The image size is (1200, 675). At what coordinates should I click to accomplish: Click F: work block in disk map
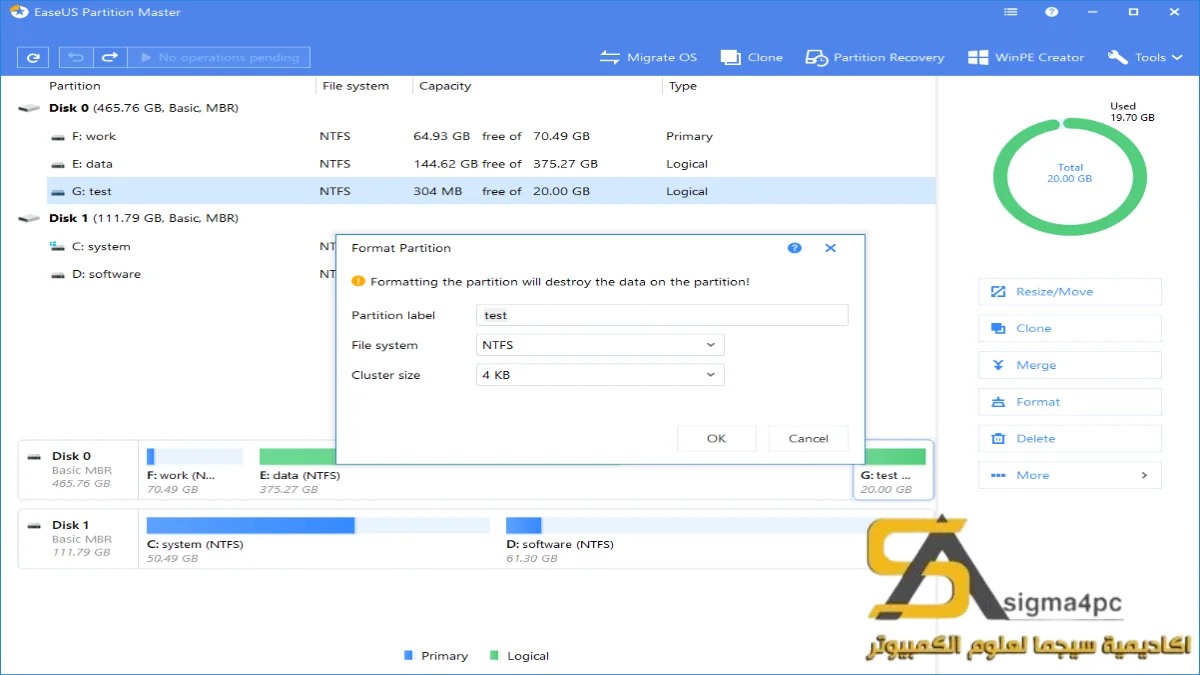[195, 469]
